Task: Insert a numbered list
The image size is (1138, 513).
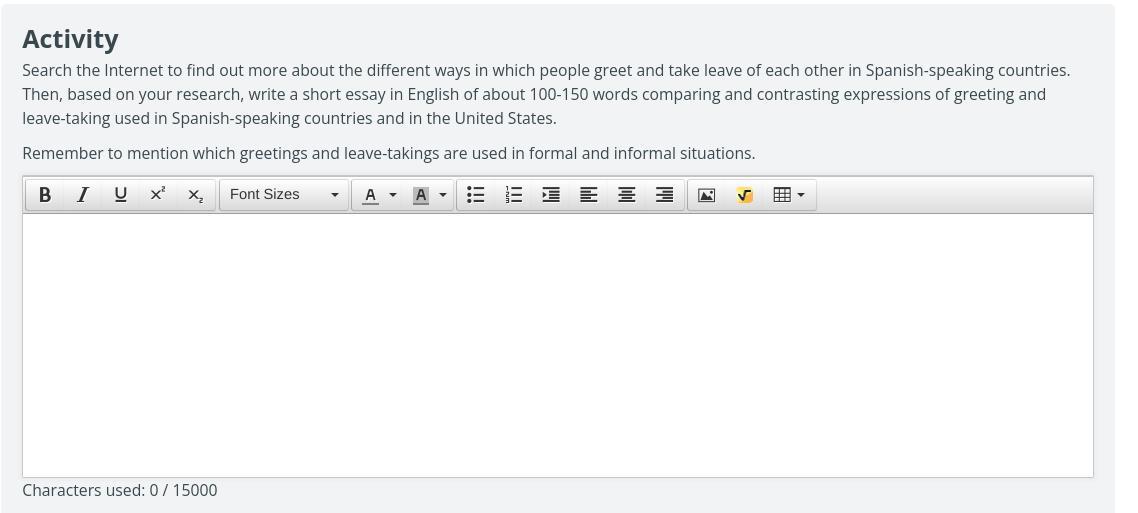Action: pos(514,194)
